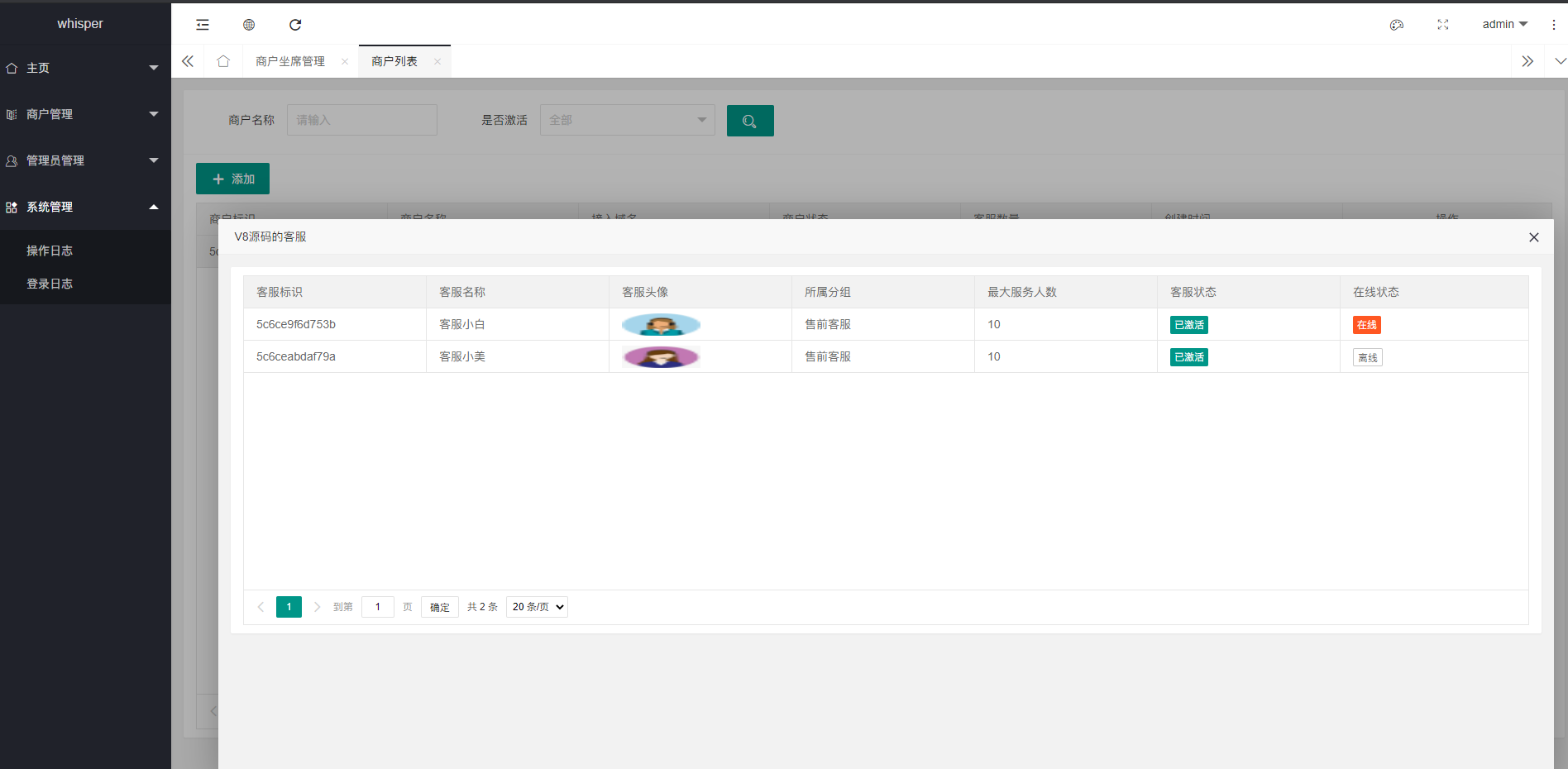Enter fullscreen via the expand icon
The image size is (1568, 769).
pyautogui.click(x=1442, y=25)
